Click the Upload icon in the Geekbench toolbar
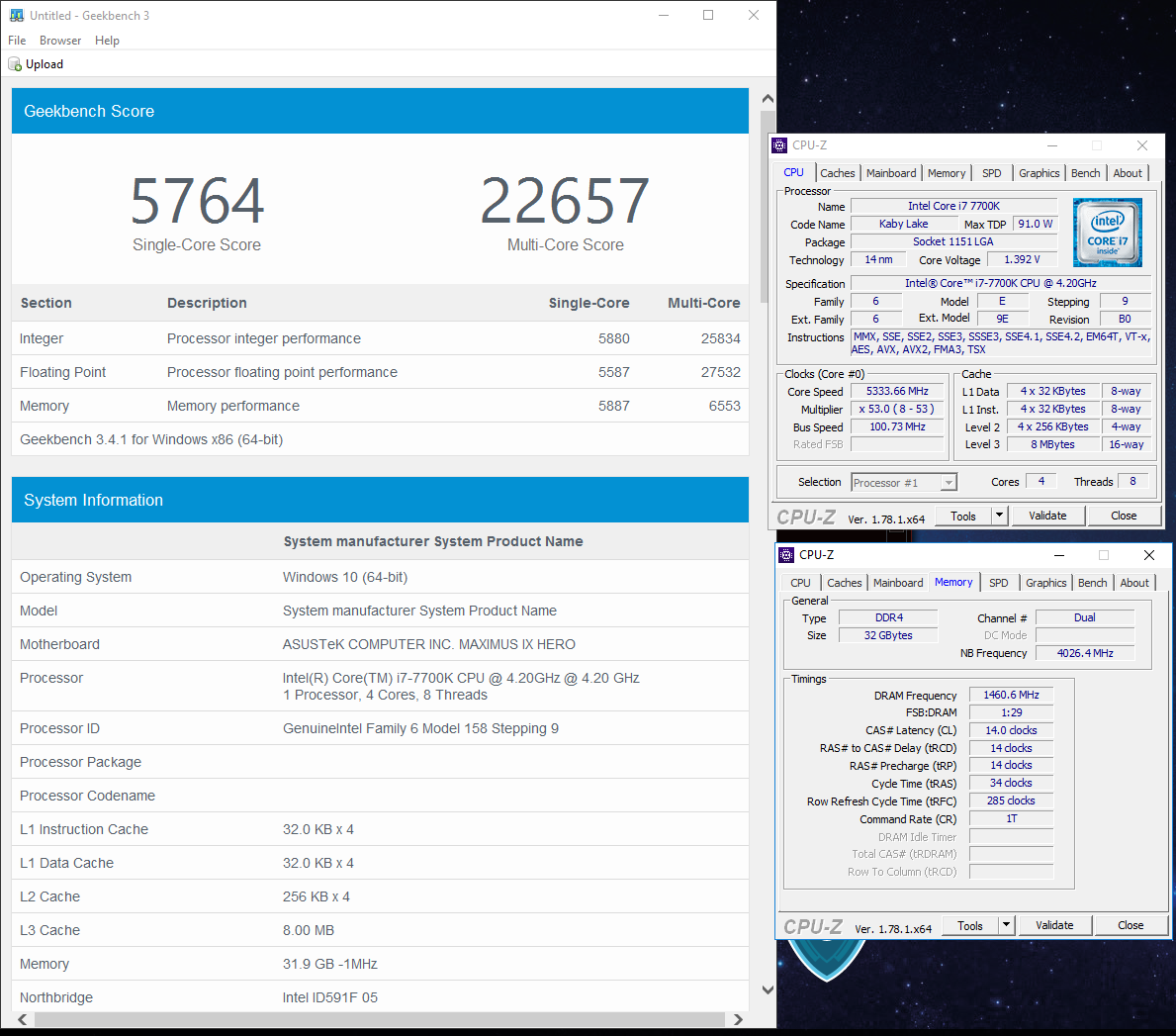1176x1036 pixels. point(14,64)
